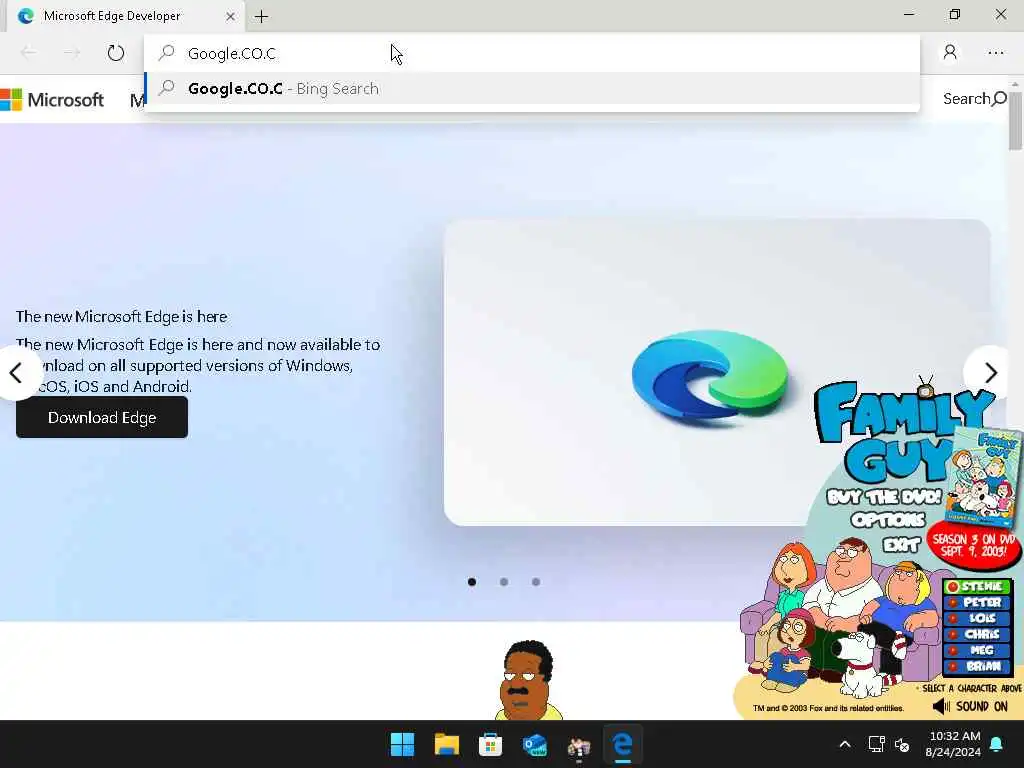Select the Peter character option

point(977,602)
